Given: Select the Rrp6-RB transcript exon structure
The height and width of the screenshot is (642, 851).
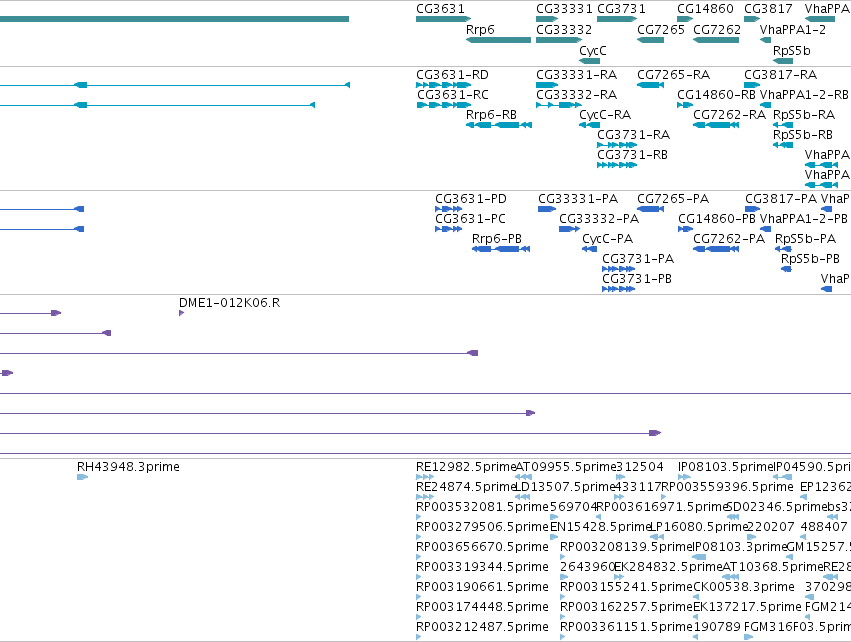Looking at the screenshot, I should pos(499,125).
